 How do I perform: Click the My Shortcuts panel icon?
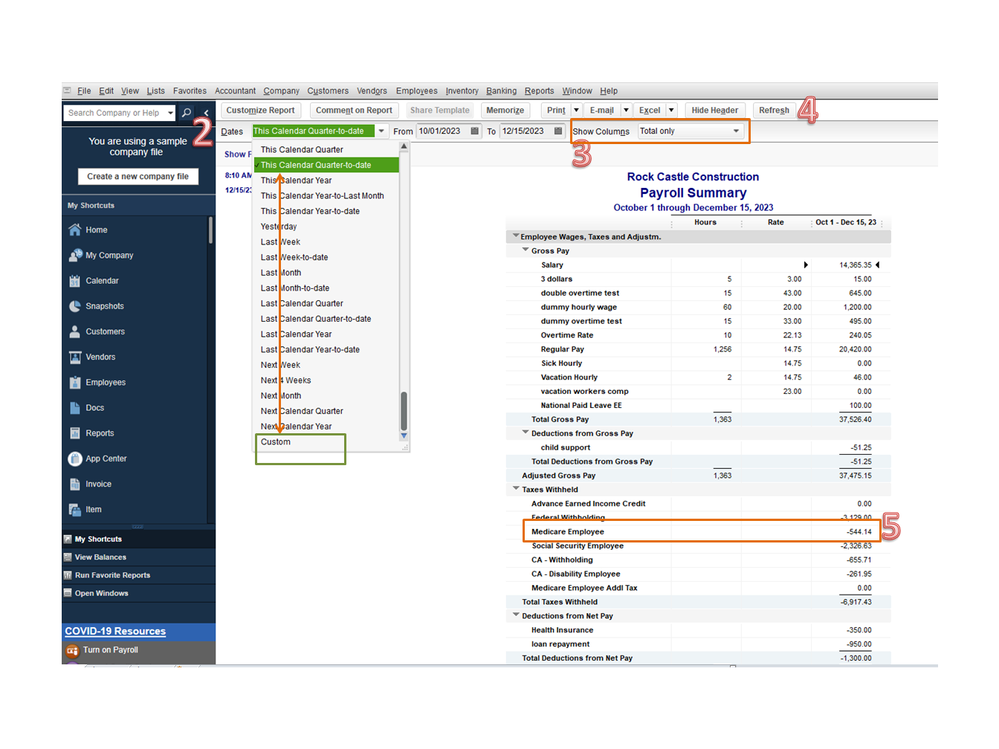click(x=68, y=539)
